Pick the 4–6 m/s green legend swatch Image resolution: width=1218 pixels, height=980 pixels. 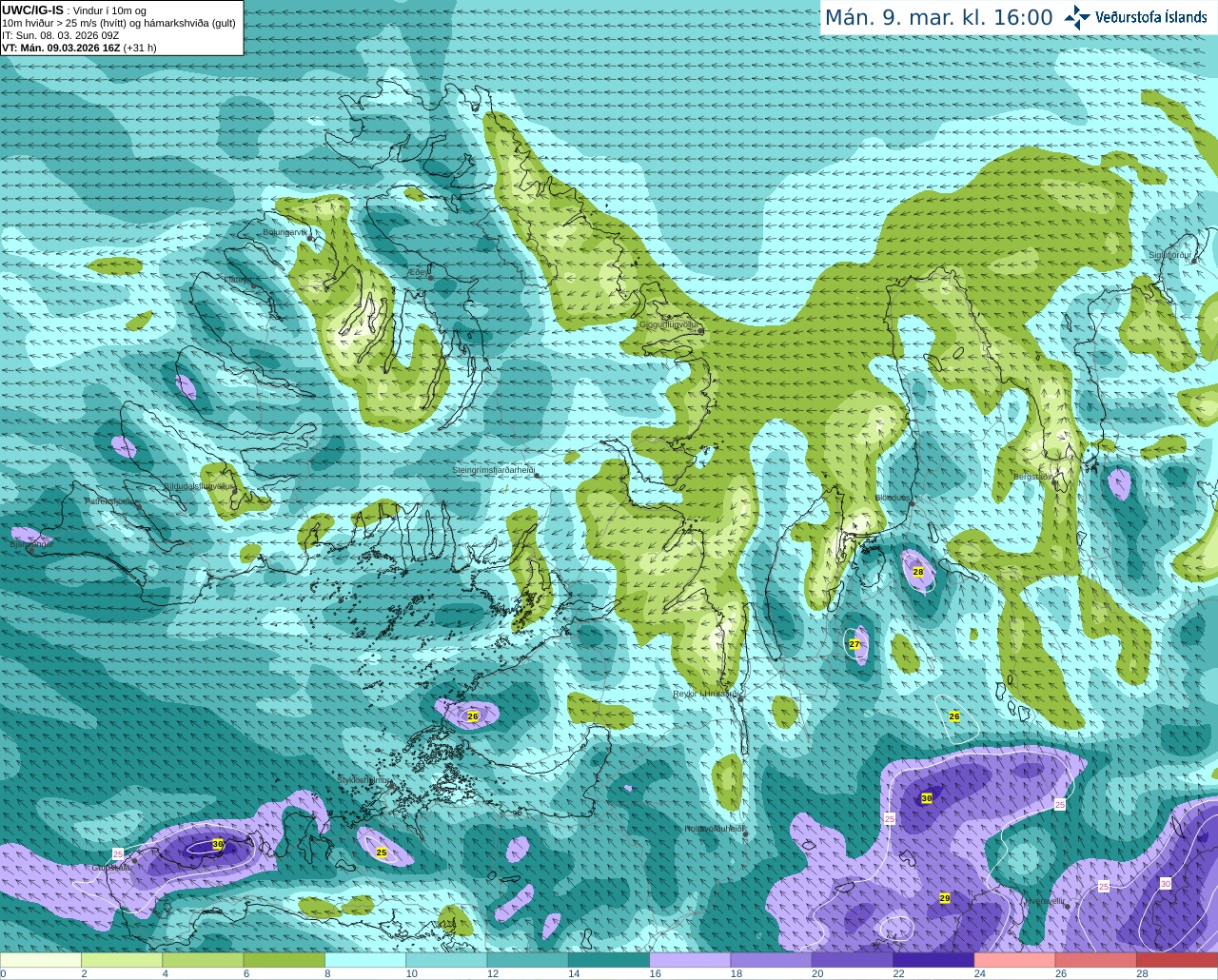[x=203, y=960]
